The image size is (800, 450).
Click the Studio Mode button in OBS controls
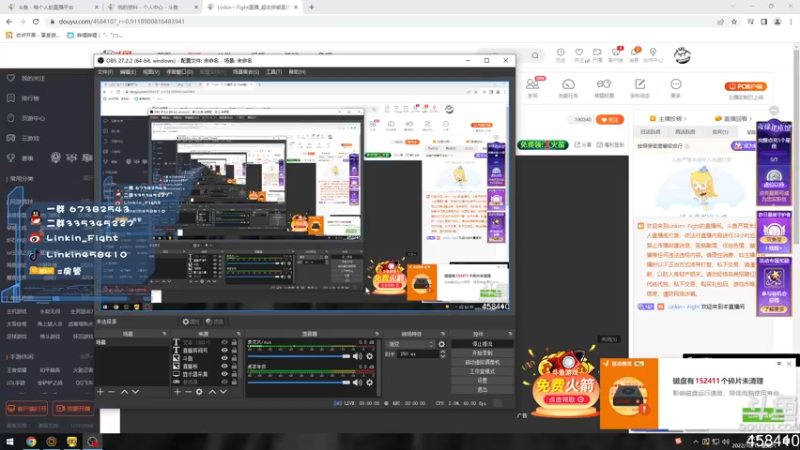482,371
